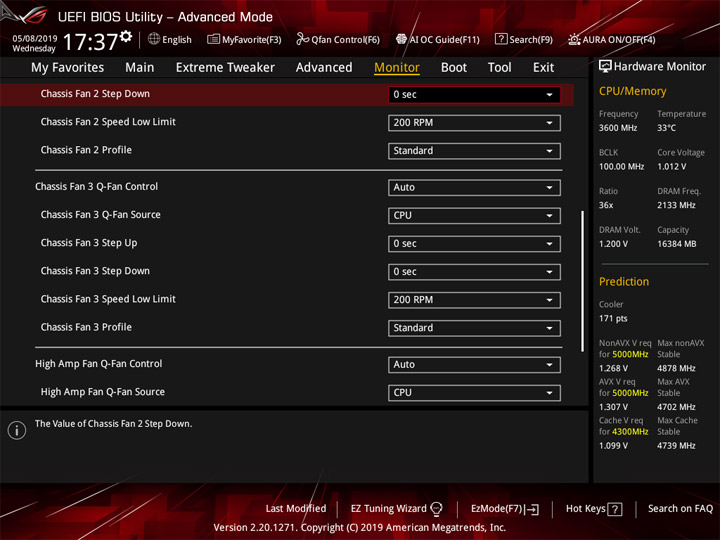The image size is (720, 540).
Task: Select Chassis Fan 3 Q-Fan Control label
Action: (96, 186)
